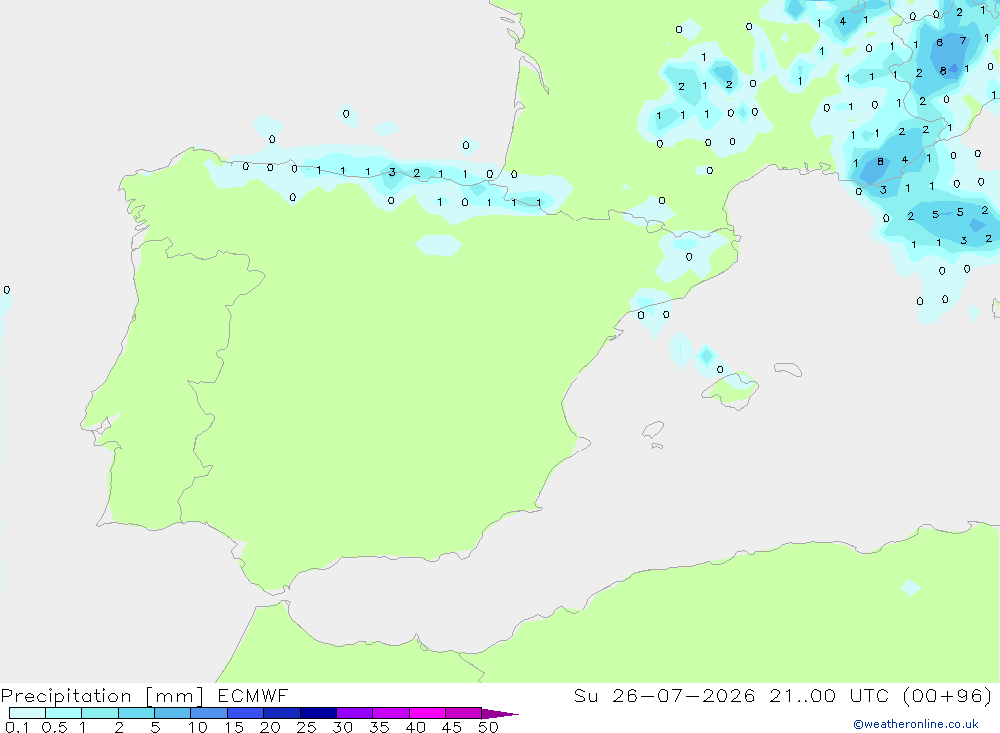Click the 45–50 mm legend swatch

[463, 713]
